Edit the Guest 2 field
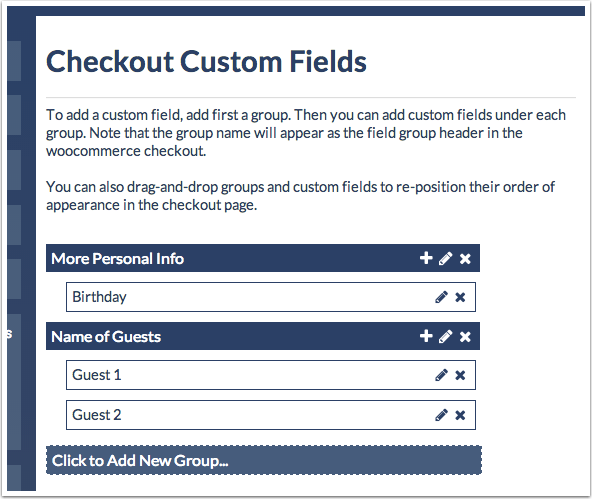The image size is (592, 499). coord(441,415)
